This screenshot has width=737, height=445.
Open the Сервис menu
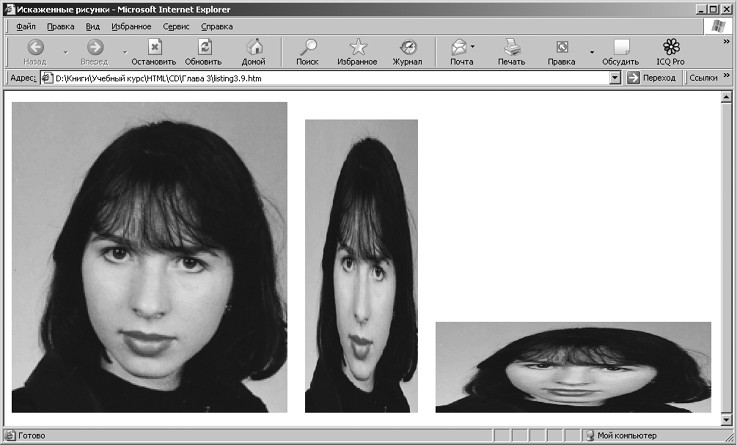pyautogui.click(x=176, y=26)
